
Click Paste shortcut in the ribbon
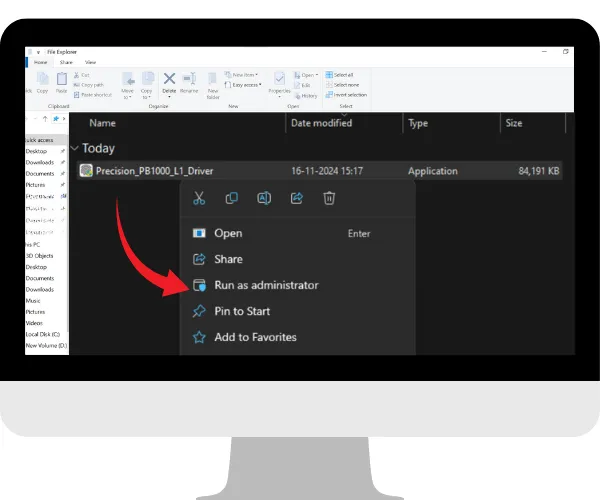(93, 95)
